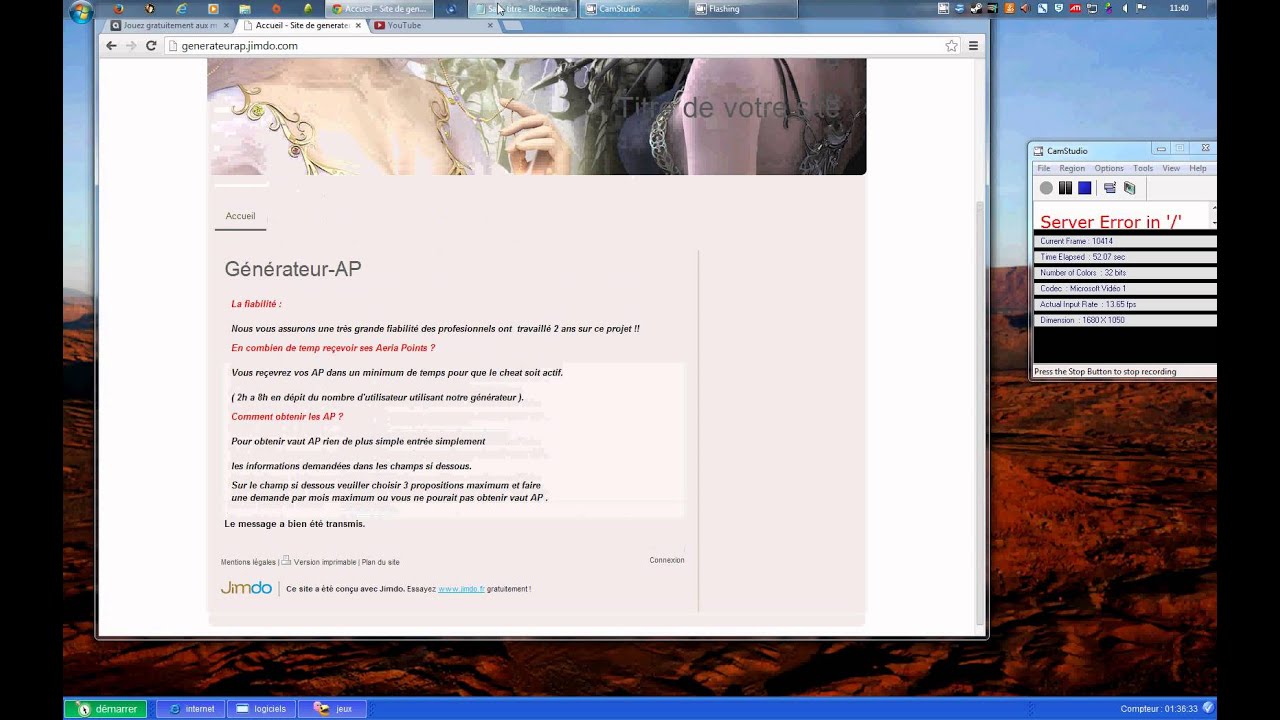Click the Connexion link
1280x720 pixels.
tap(667, 560)
